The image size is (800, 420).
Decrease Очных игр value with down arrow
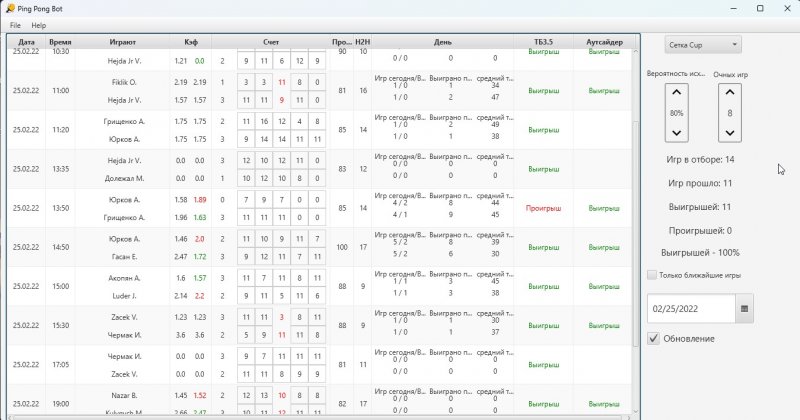730,133
